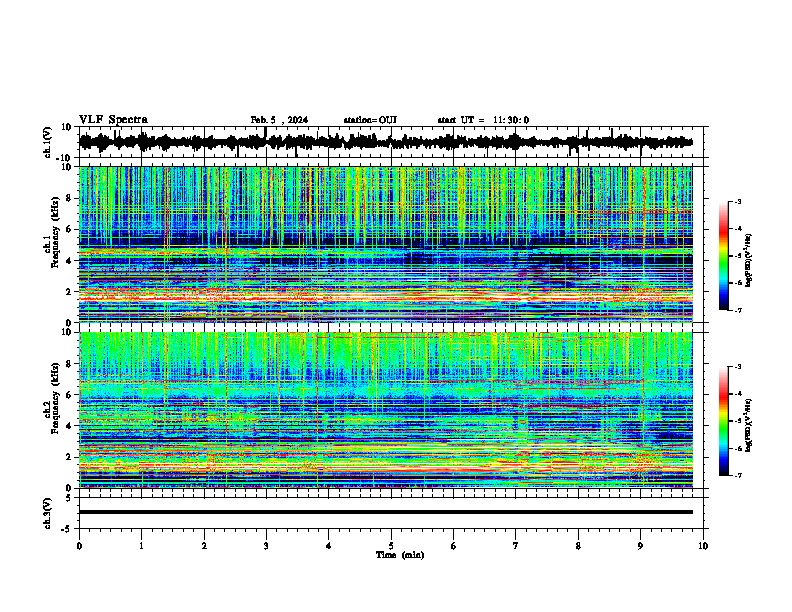Click the '-3' label on ch.1 colorbar
The width and height of the screenshot is (792, 612).
(x=738, y=201)
